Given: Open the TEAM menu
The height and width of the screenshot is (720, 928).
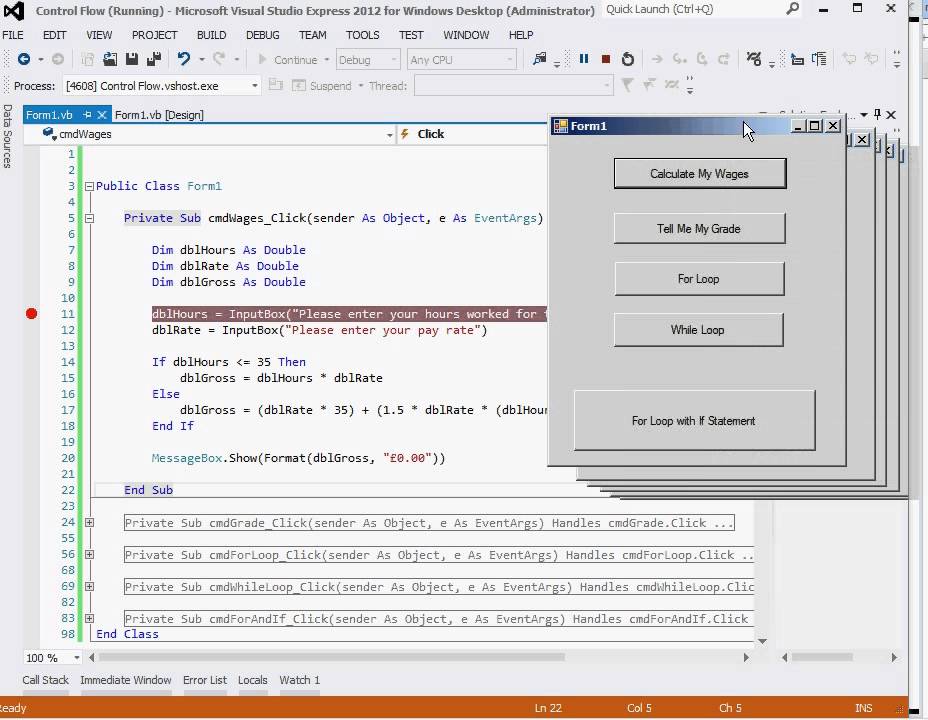Looking at the screenshot, I should tap(312, 35).
